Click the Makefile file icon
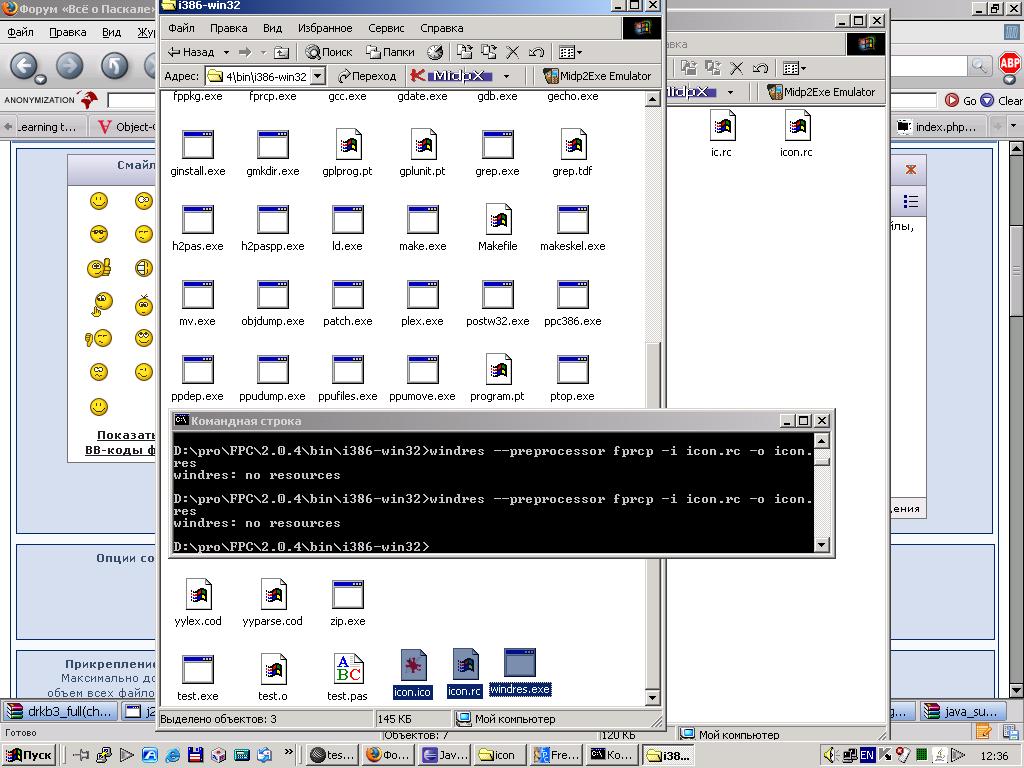This screenshot has height=768, width=1024. 497,220
